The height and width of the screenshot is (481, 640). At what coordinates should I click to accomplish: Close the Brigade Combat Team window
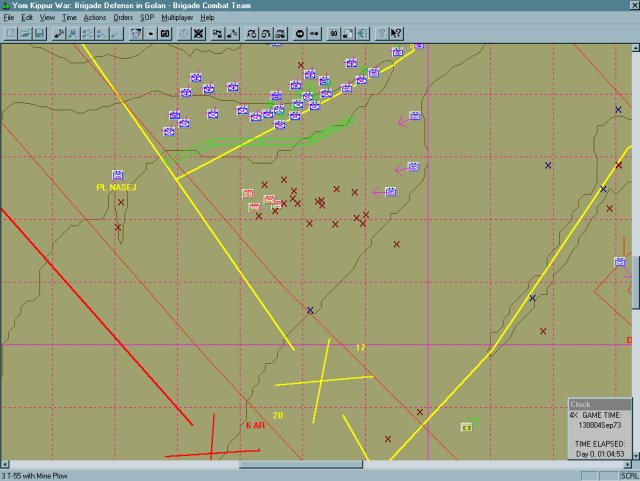[635, 5]
